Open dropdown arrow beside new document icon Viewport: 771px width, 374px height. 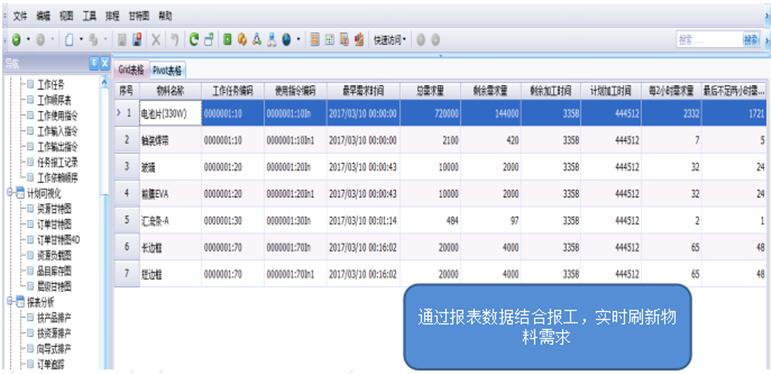point(81,40)
